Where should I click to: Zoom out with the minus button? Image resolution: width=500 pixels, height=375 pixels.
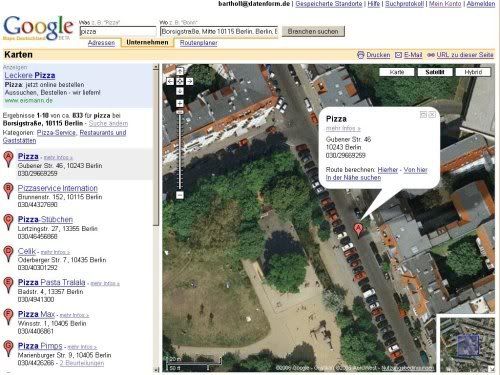tap(180, 195)
